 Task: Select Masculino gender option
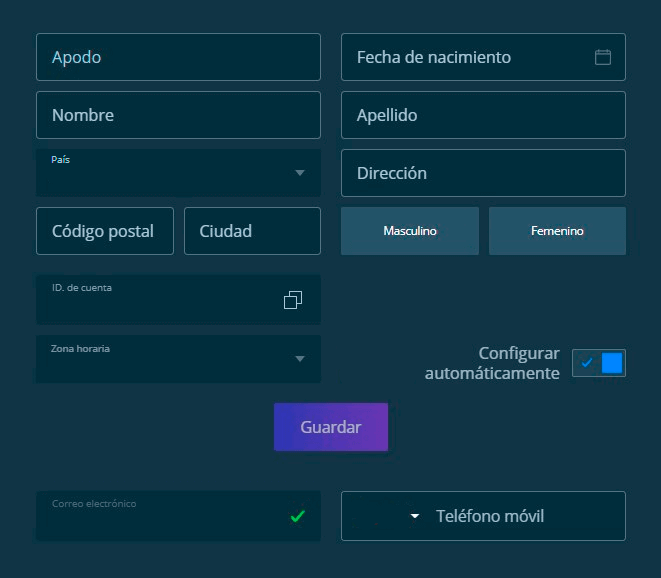(x=410, y=231)
